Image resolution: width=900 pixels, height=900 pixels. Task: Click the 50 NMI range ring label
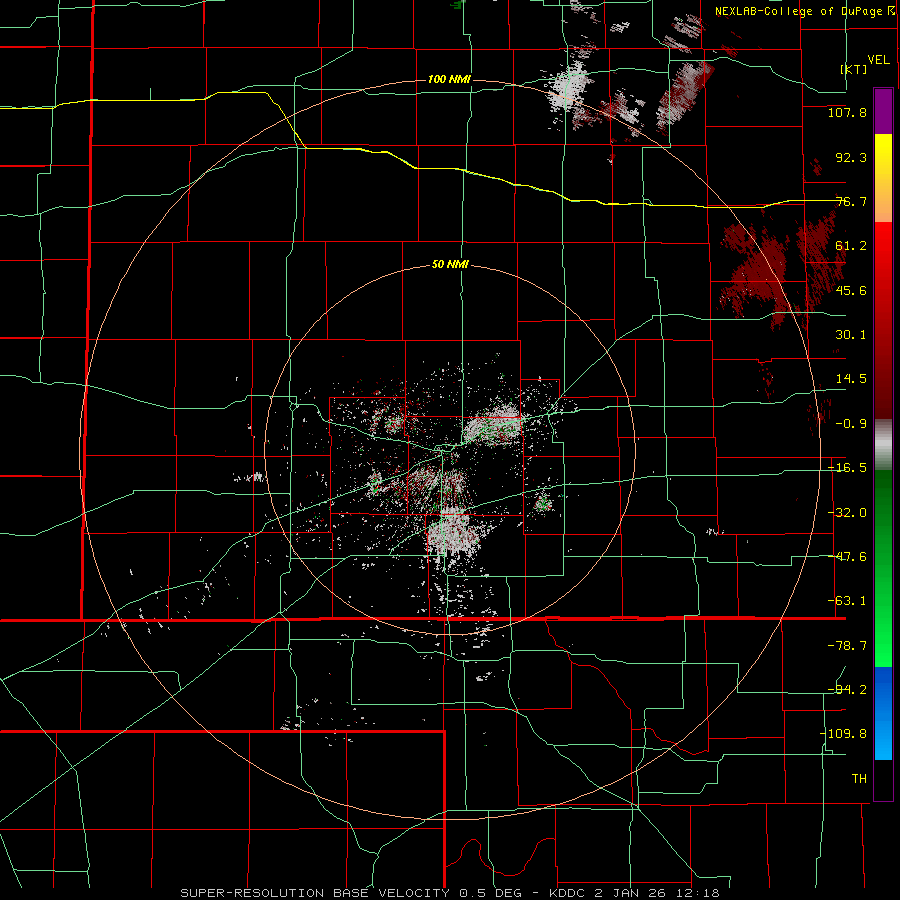point(450,265)
